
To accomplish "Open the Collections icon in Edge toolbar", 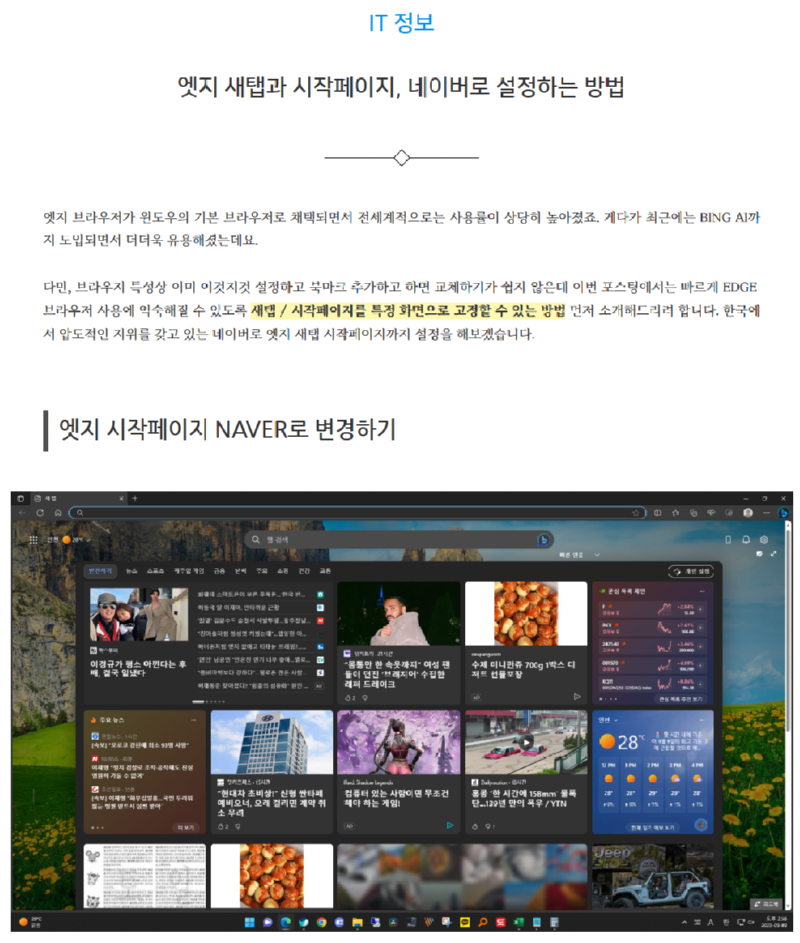I will [x=694, y=513].
